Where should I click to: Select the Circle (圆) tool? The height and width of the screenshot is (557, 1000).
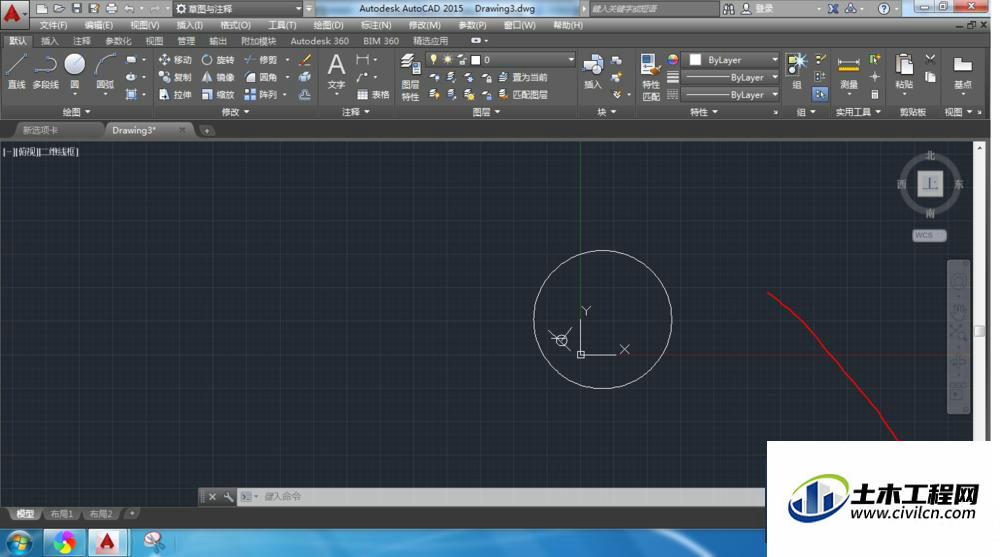point(75,71)
